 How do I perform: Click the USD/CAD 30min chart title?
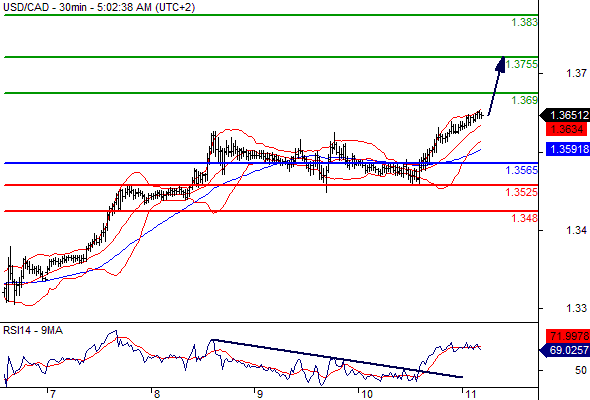[x=99, y=7]
